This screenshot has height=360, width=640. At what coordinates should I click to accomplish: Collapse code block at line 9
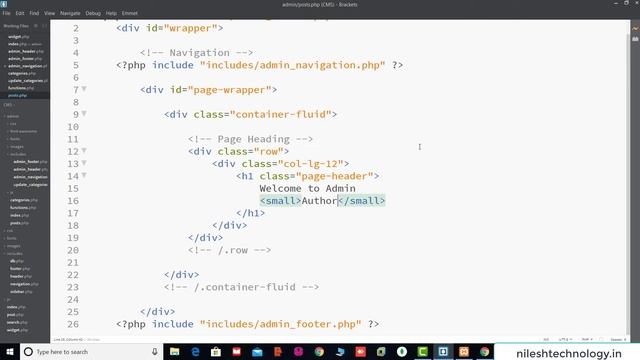click(84, 113)
